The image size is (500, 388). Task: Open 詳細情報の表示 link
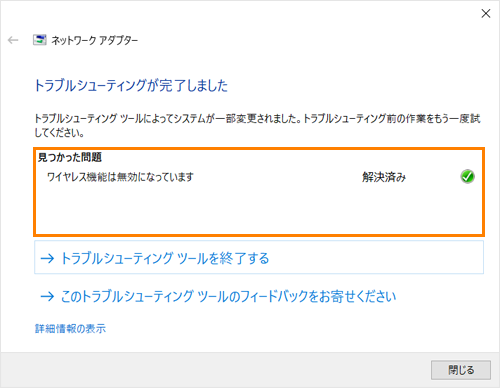pos(70,329)
